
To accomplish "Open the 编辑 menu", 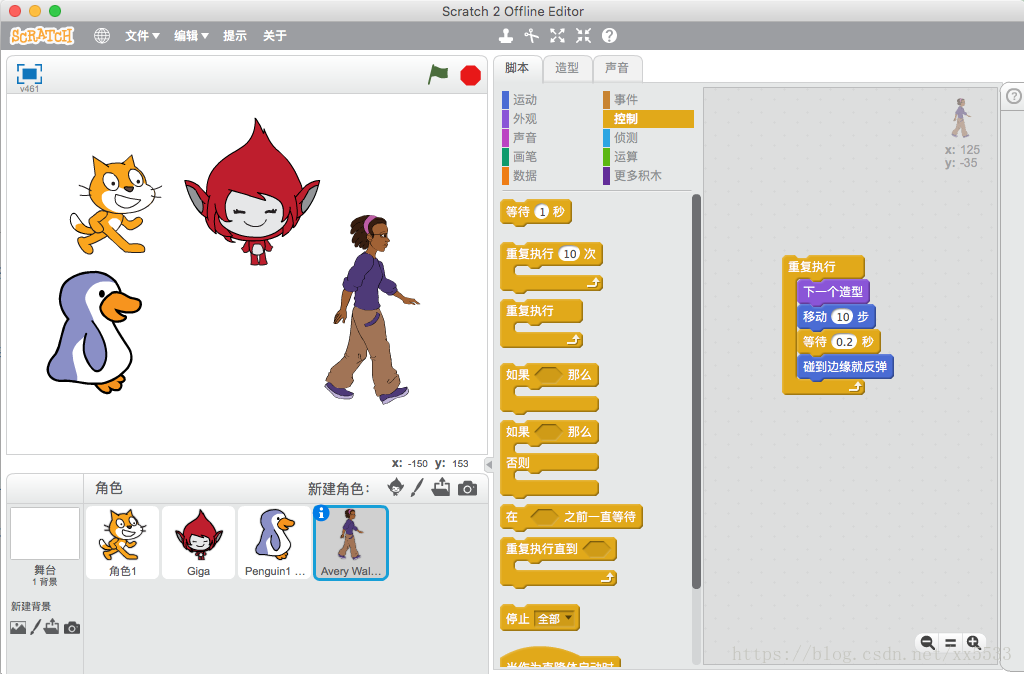I will click(x=191, y=36).
